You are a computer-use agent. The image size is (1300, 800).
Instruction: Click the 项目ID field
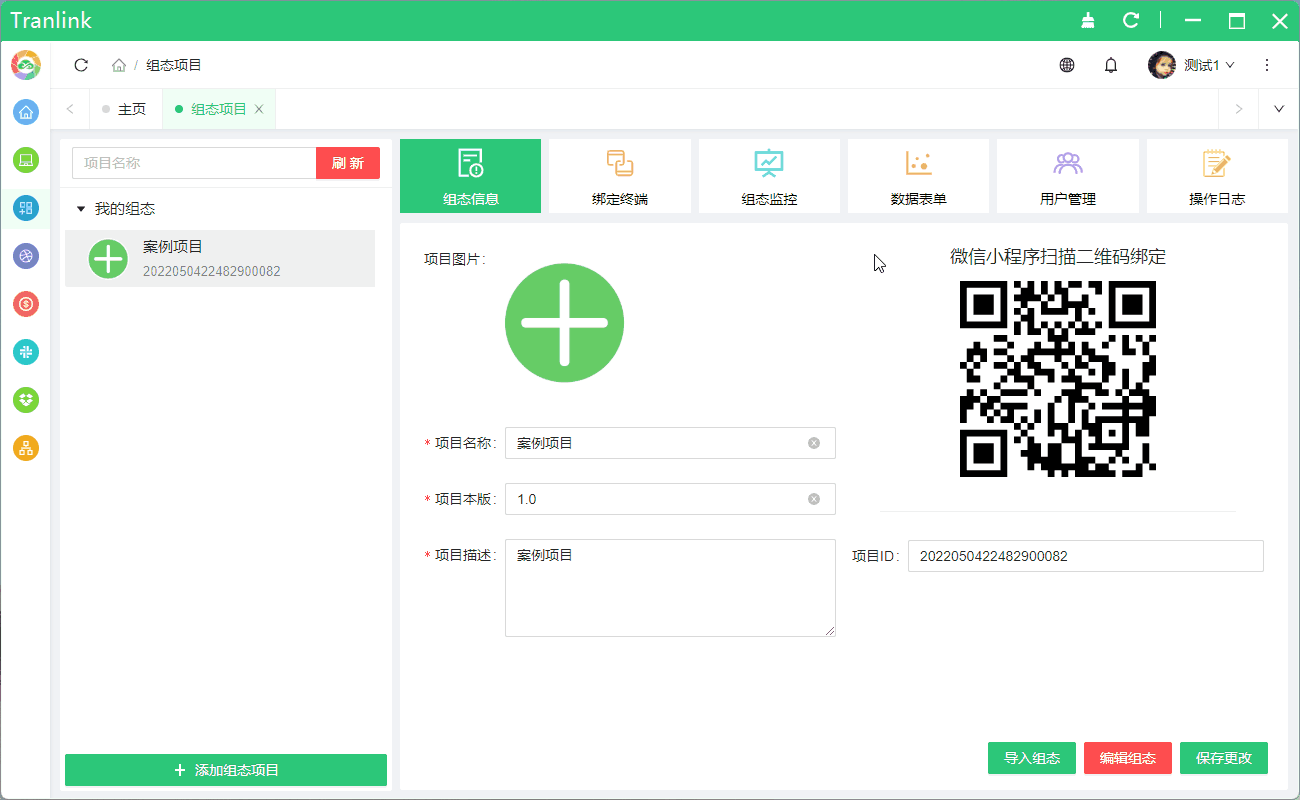click(1086, 556)
